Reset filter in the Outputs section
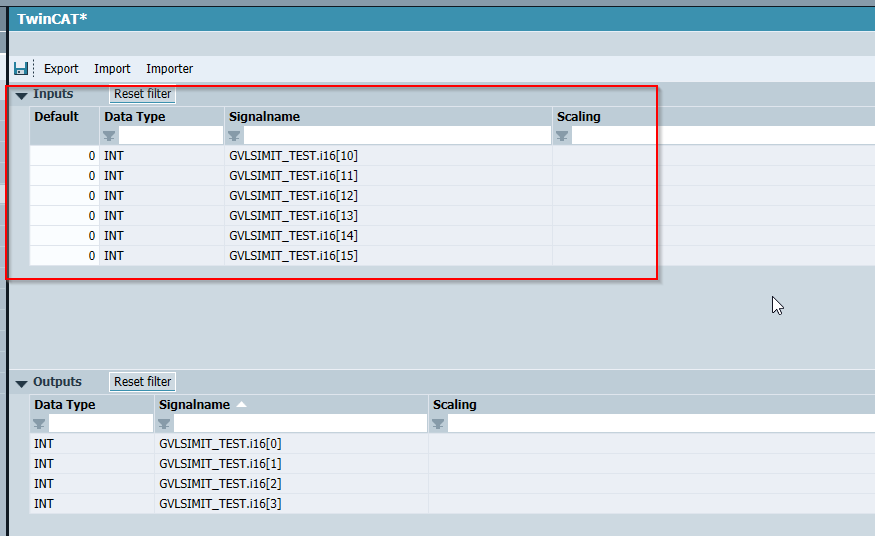 (142, 382)
